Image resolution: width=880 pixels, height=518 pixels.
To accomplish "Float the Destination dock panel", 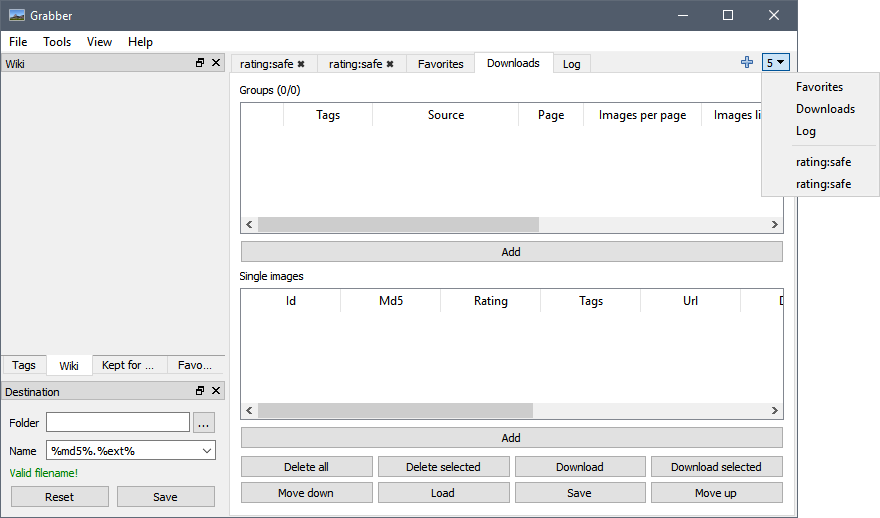I will pyautogui.click(x=200, y=391).
